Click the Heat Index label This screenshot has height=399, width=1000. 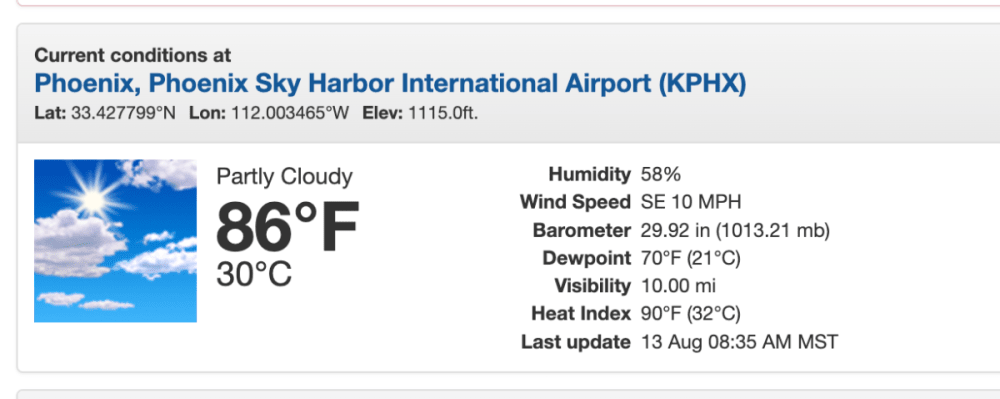[581, 314]
